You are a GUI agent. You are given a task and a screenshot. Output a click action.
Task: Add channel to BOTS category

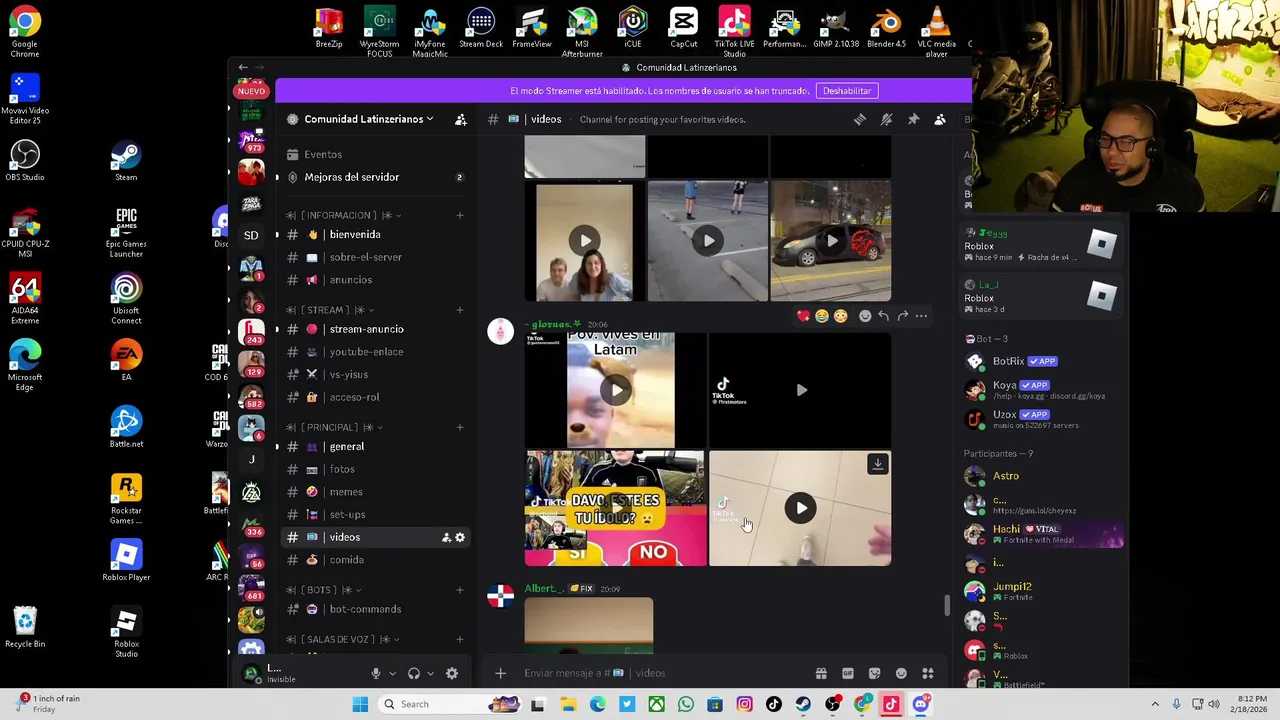tap(460, 590)
